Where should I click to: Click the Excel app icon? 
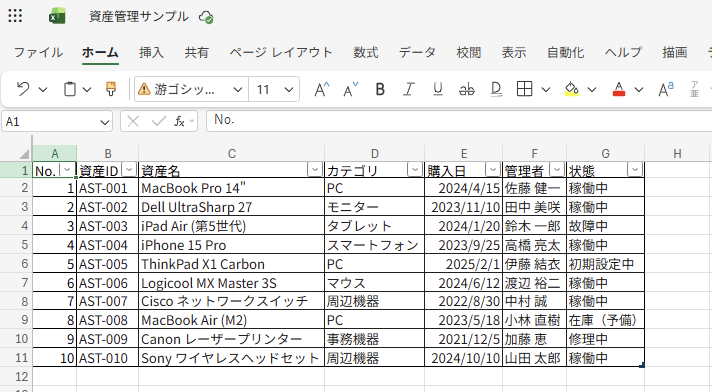pos(58,16)
